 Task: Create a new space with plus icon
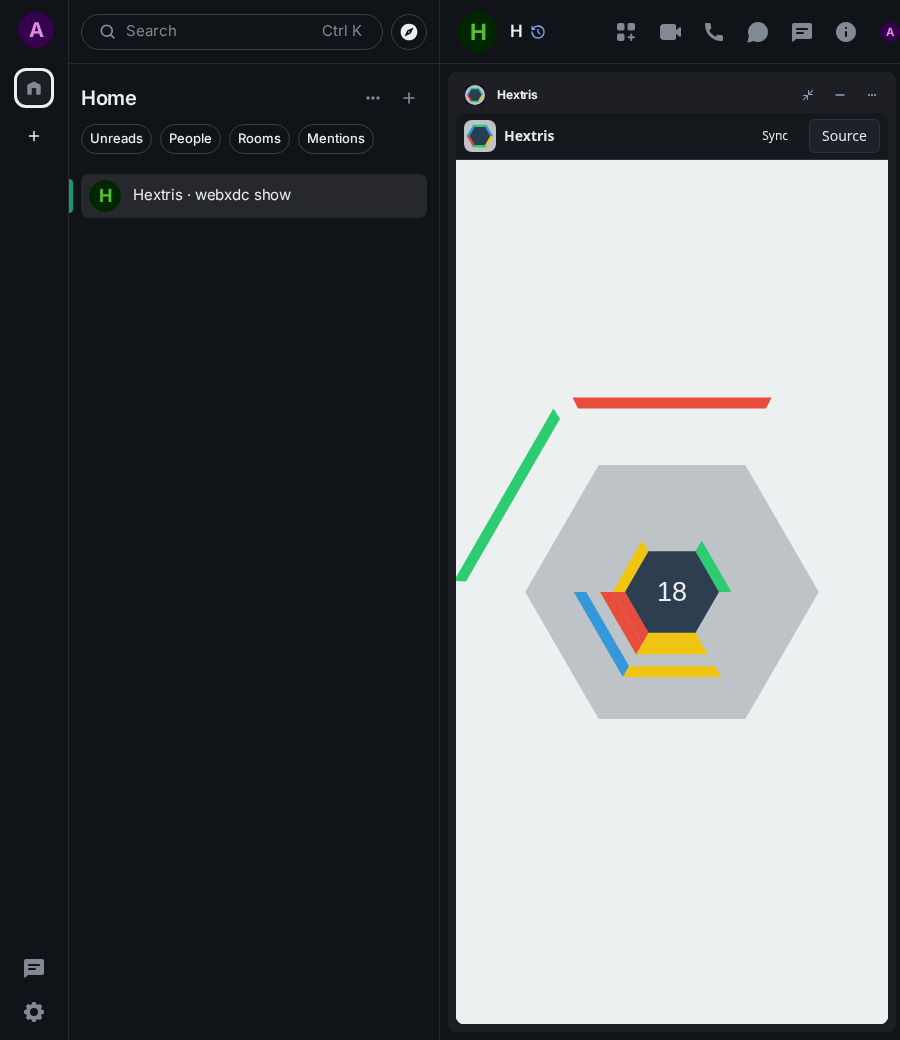[34, 136]
